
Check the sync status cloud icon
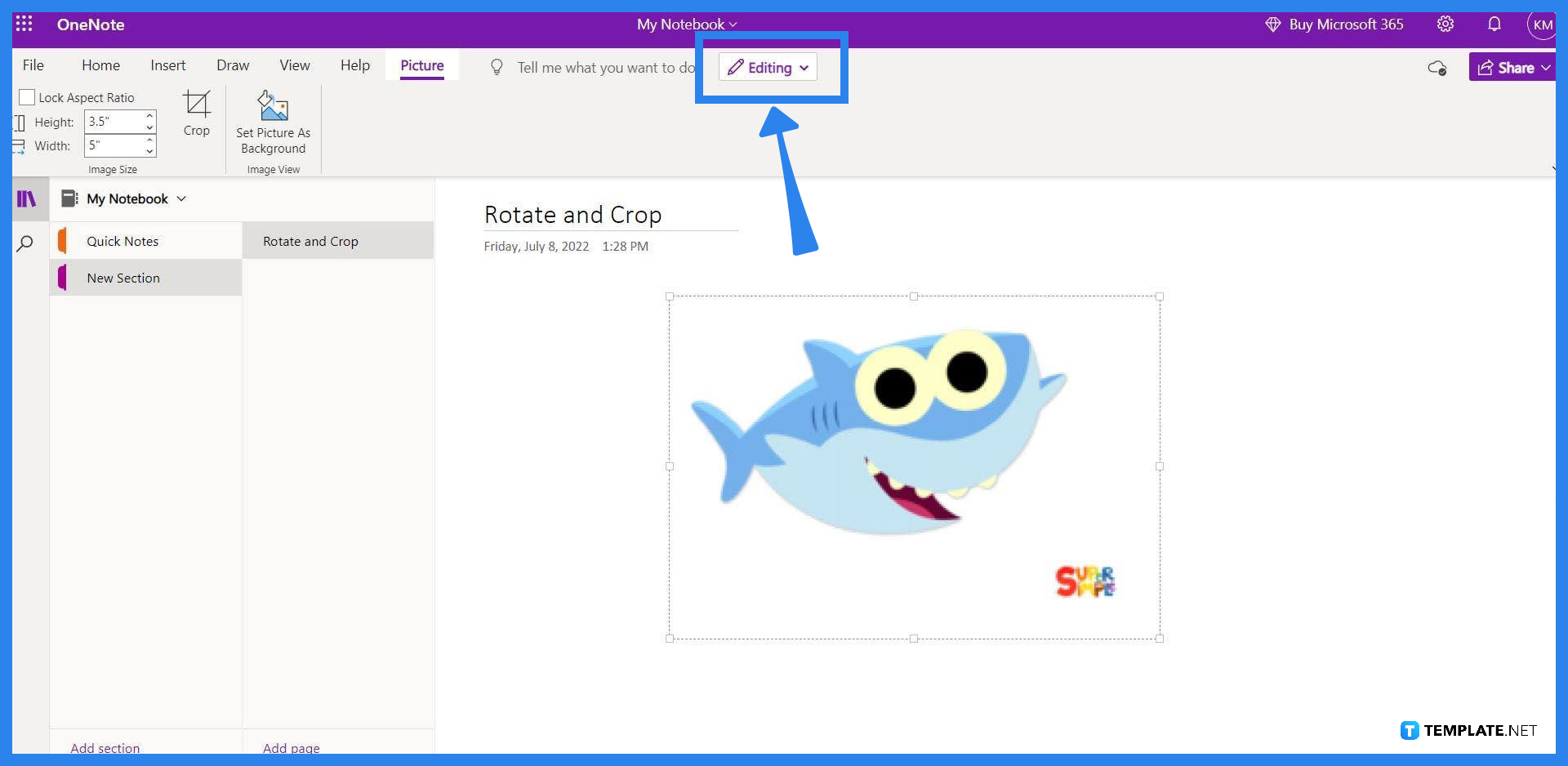click(1437, 69)
